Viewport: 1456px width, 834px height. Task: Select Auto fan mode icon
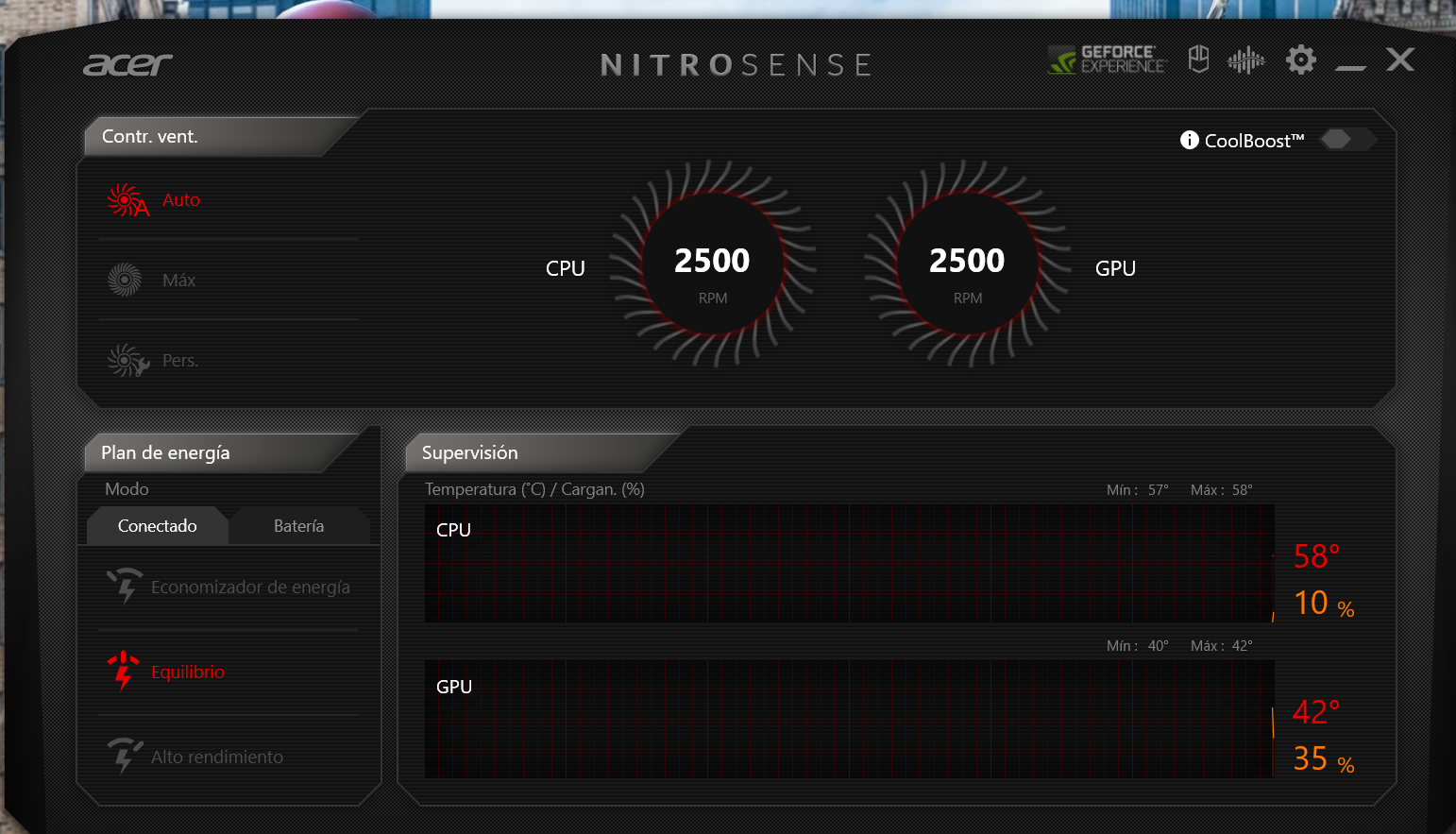pyautogui.click(x=127, y=200)
